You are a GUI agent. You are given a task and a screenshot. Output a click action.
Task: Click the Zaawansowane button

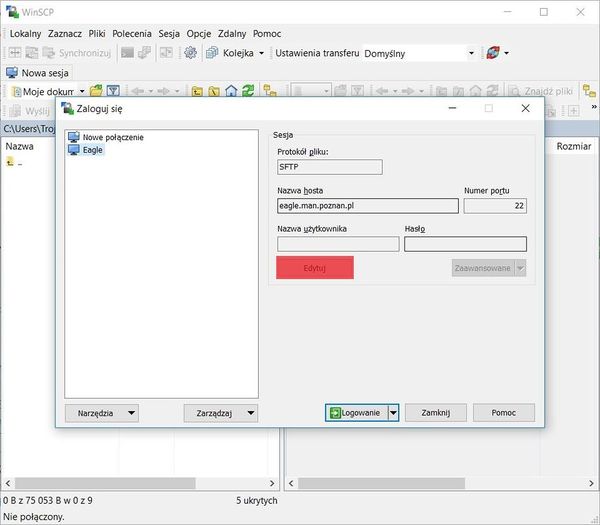[483, 268]
